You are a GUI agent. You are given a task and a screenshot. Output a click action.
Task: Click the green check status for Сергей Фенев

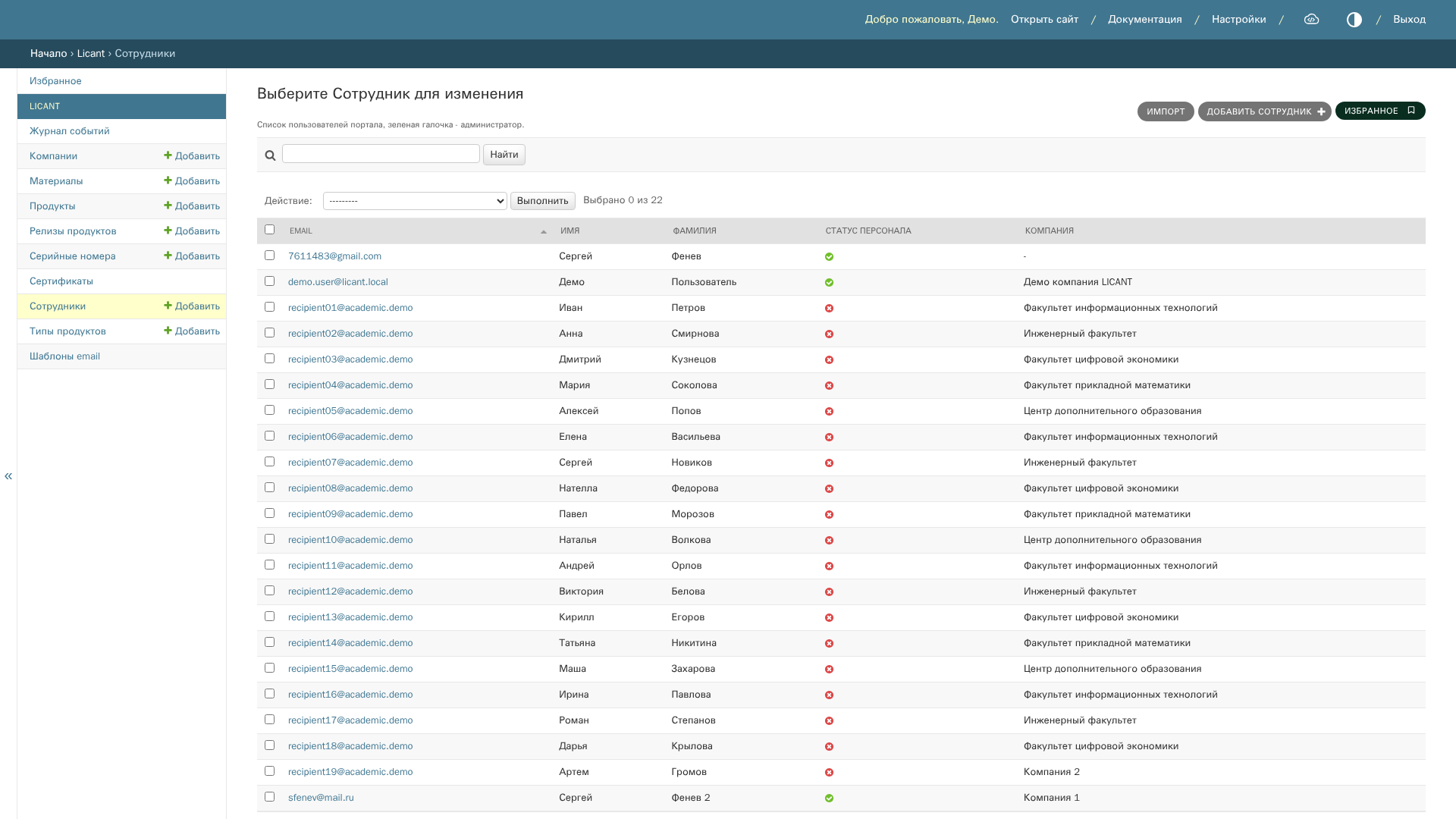829,257
